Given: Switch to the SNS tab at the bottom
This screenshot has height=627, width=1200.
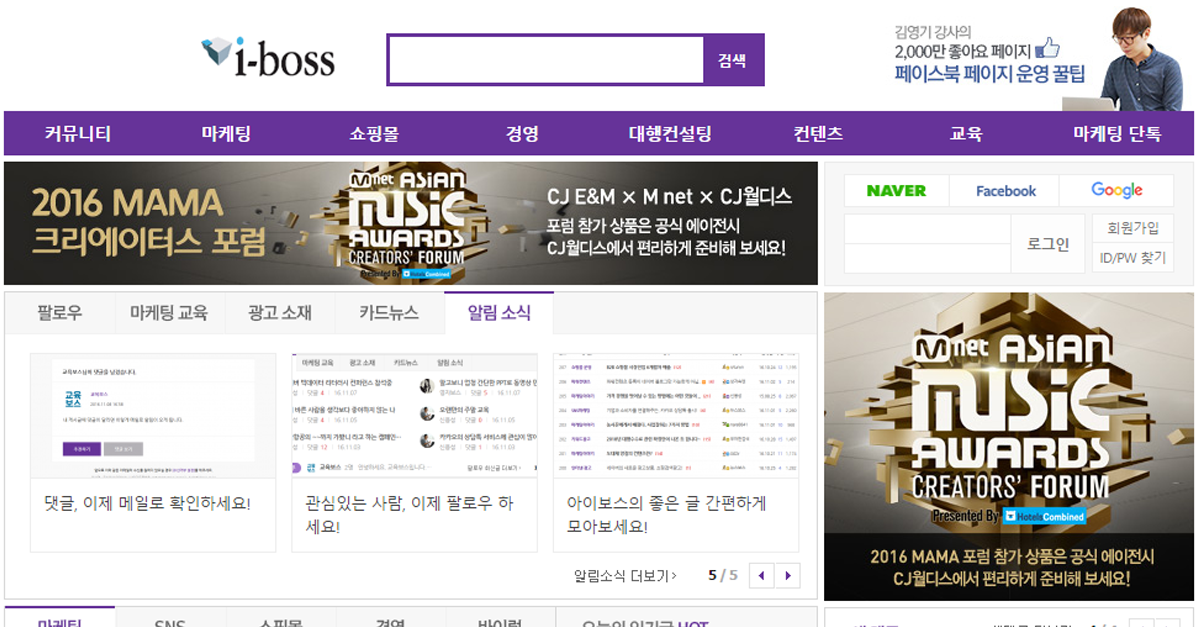Looking at the screenshot, I should [x=172, y=621].
